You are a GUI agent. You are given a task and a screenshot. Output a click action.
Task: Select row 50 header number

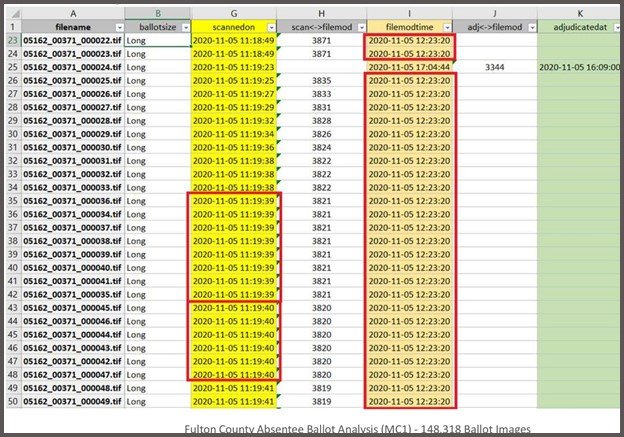point(11,401)
